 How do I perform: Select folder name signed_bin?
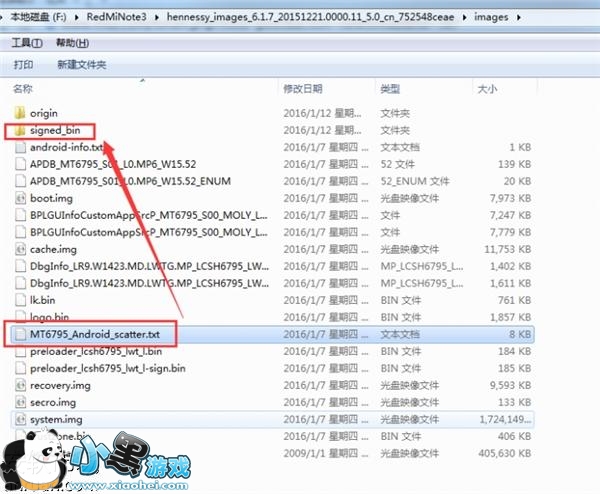point(55,130)
